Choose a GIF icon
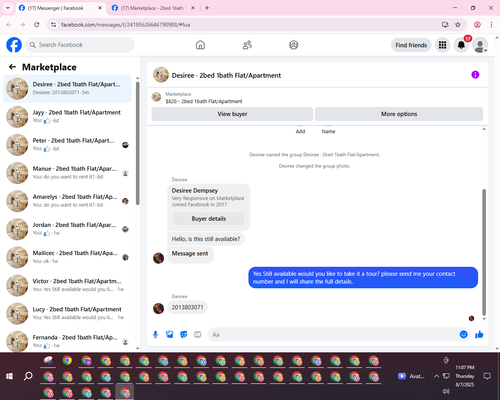 coord(198,334)
